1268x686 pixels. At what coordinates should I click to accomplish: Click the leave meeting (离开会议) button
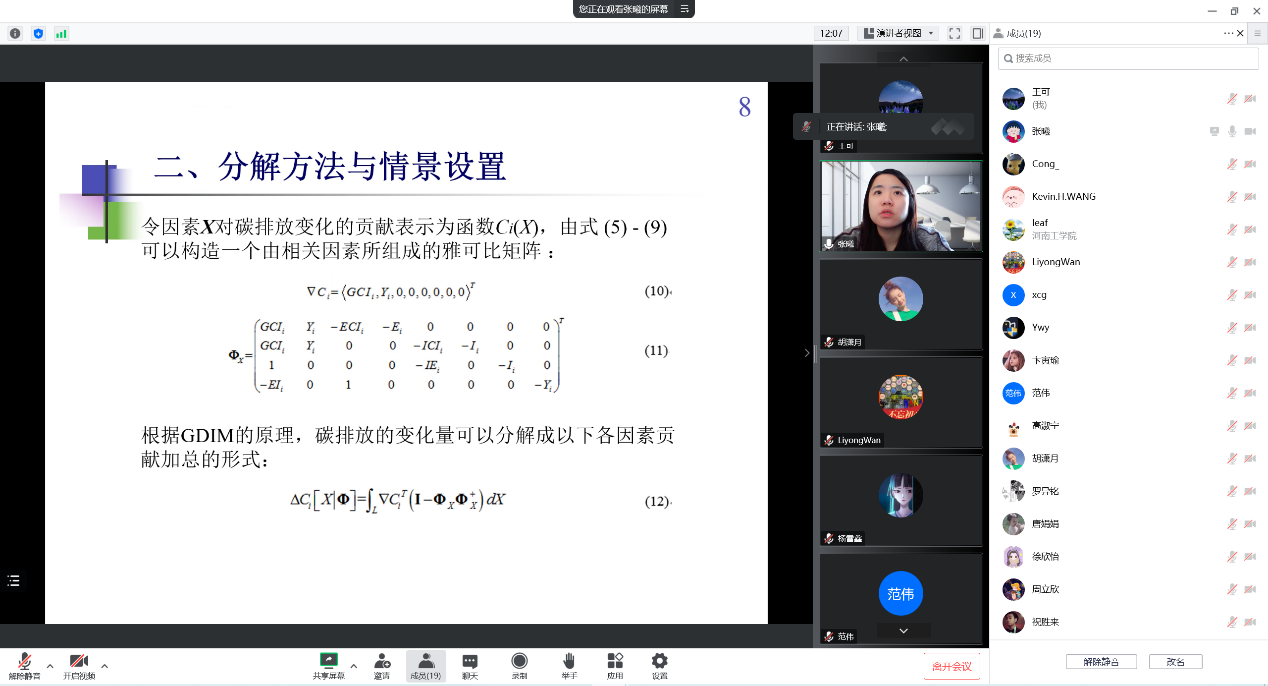951,667
